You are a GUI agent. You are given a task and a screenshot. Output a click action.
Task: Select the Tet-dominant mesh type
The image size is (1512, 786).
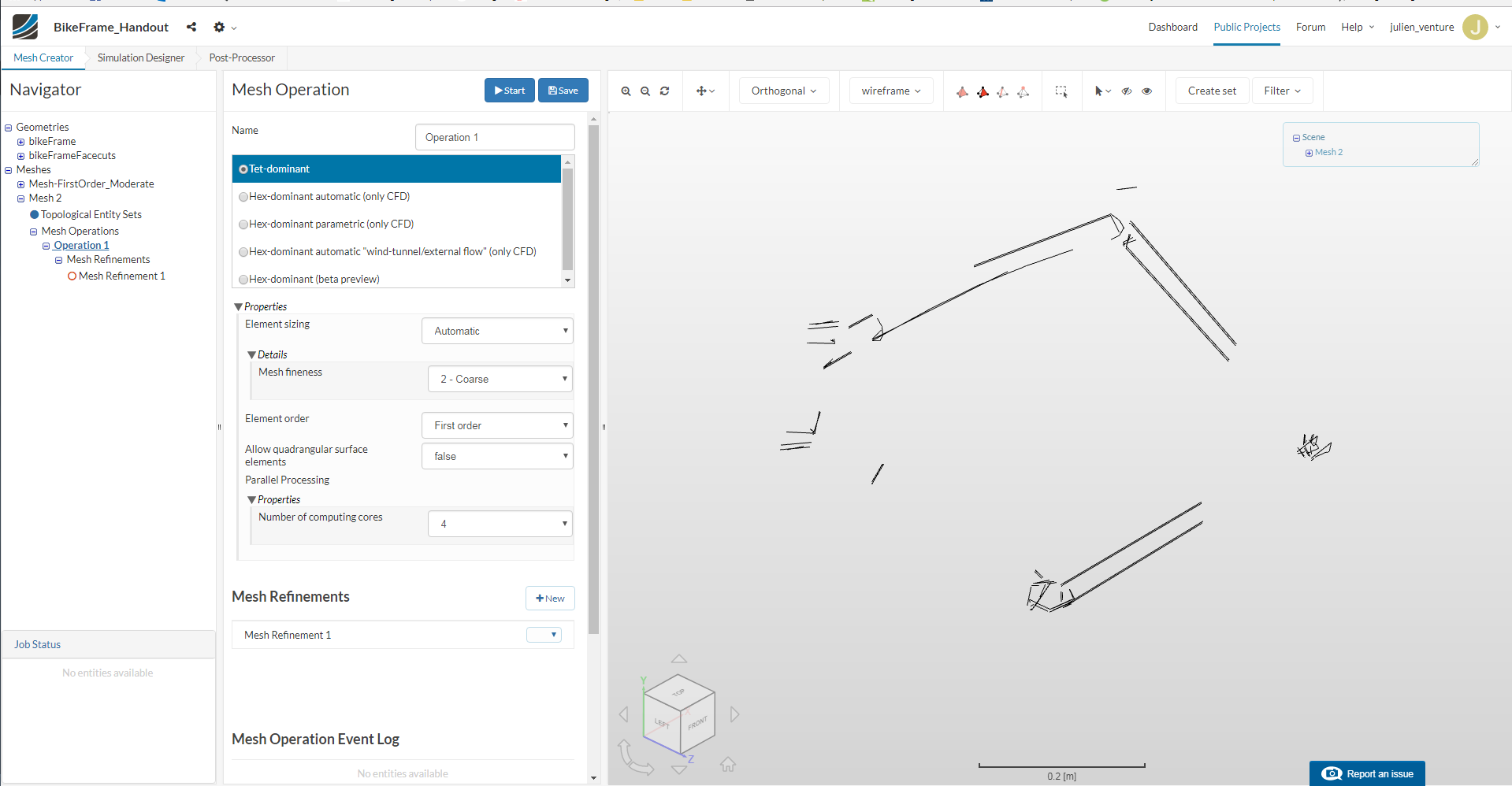tap(396, 169)
